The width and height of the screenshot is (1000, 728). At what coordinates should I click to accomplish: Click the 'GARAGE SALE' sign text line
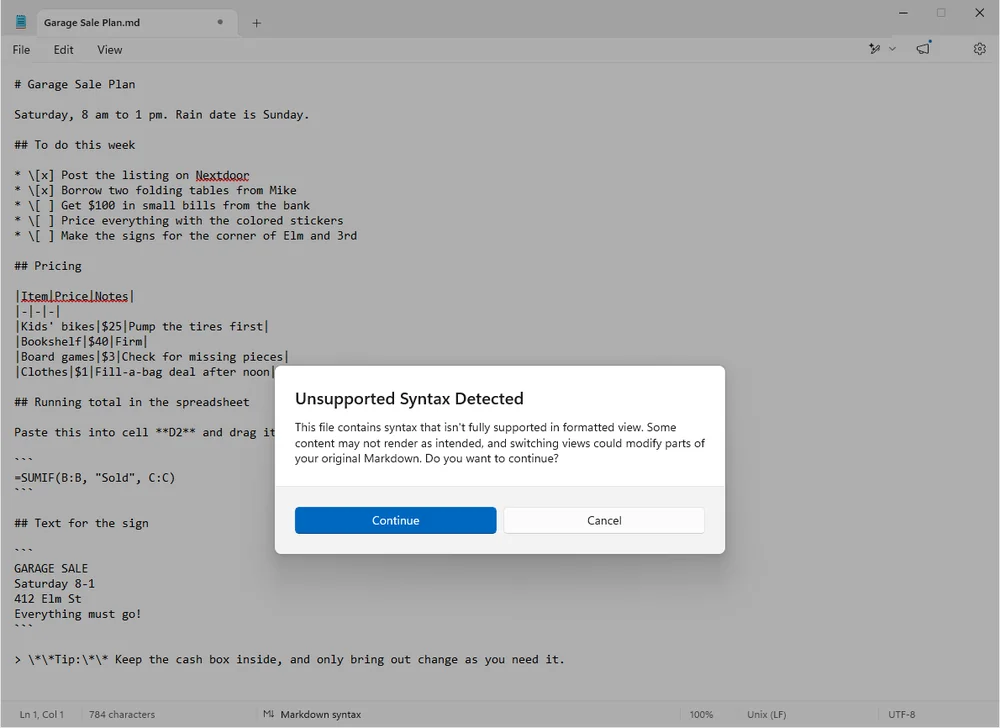pos(51,569)
